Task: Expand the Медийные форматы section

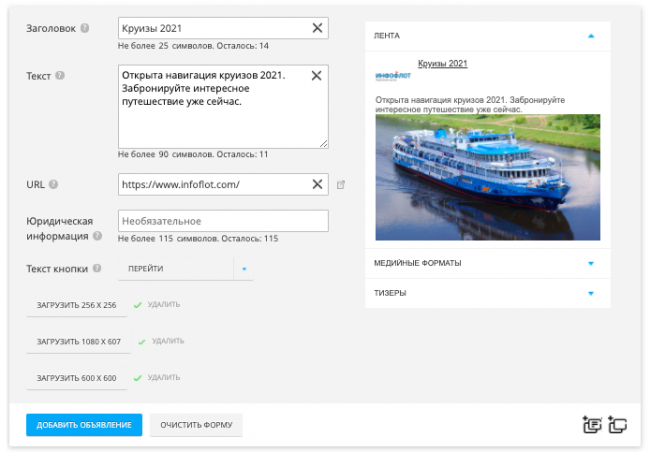Action: tap(591, 263)
